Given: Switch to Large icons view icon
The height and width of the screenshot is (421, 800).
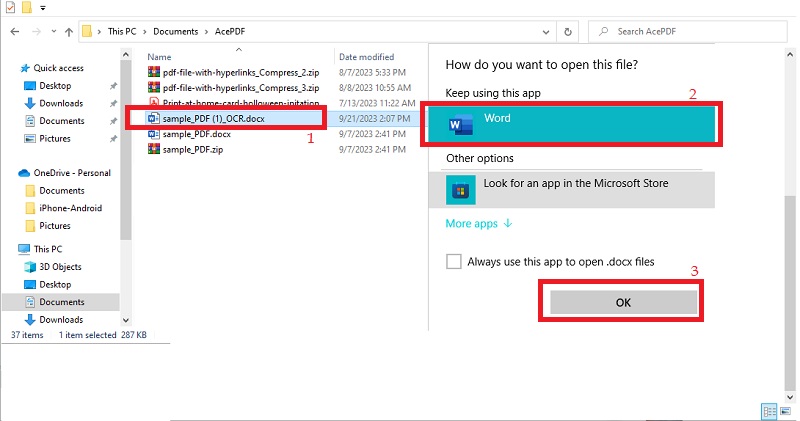Looking at the screenshot, I should tap(785, 411).
